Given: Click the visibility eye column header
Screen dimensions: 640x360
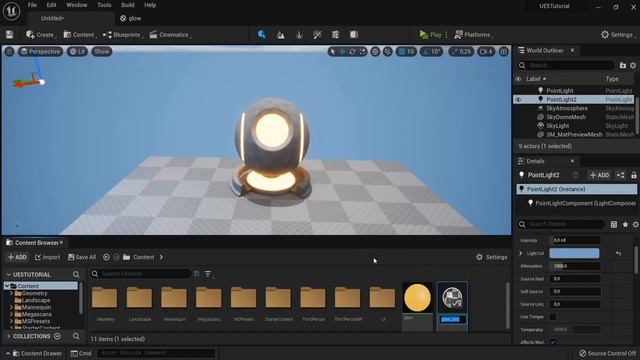Looking at the screenshot, I should (x=518, y=79).
